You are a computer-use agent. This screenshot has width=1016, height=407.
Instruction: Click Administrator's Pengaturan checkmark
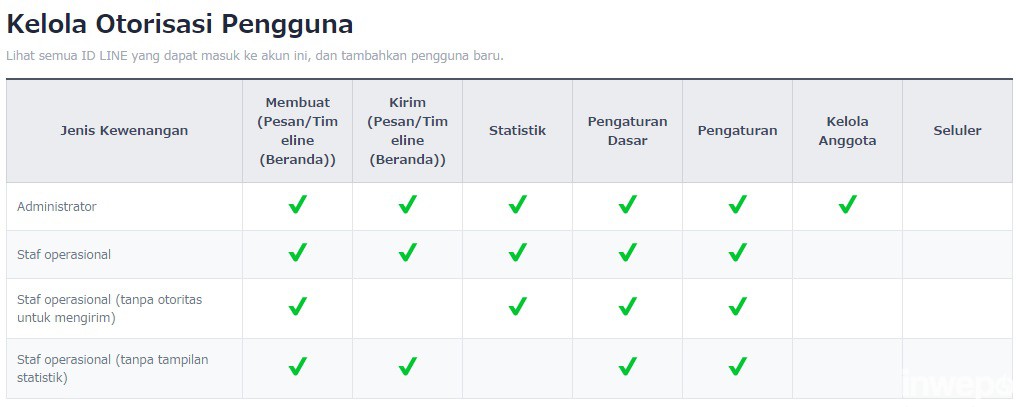(737, 205)
